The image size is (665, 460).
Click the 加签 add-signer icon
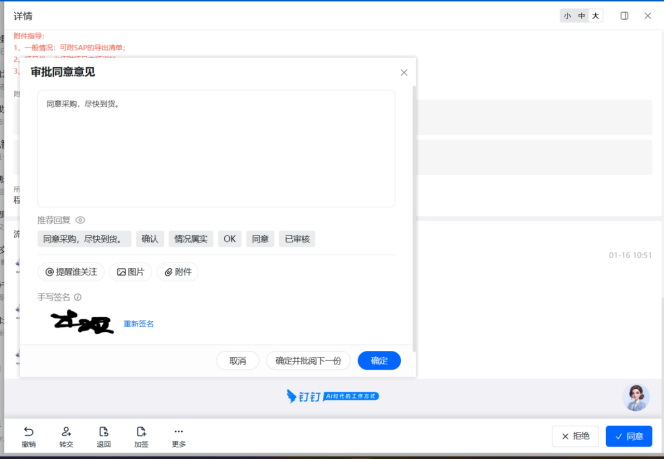click(141, 432)
